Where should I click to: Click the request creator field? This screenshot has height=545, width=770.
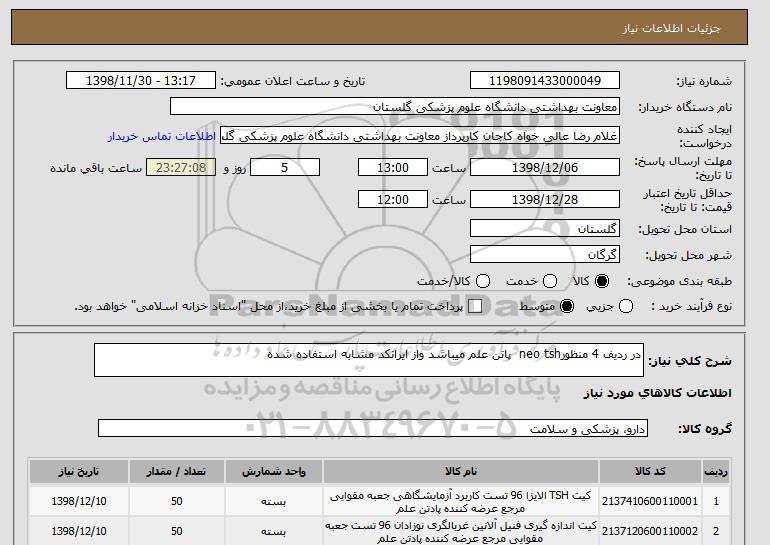[420, 136]
